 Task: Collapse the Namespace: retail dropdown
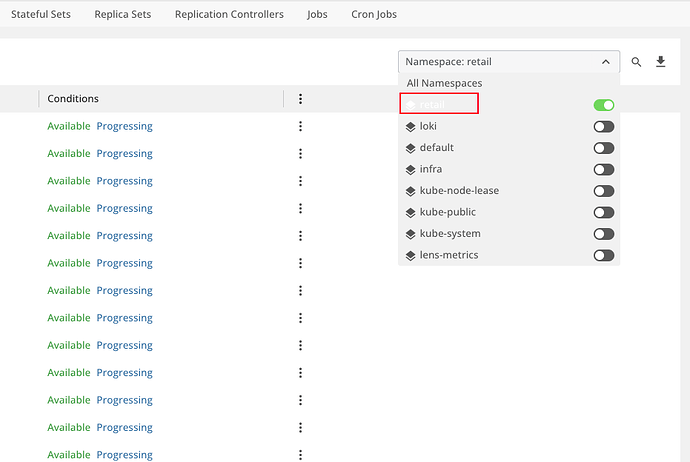click(606, 62)
